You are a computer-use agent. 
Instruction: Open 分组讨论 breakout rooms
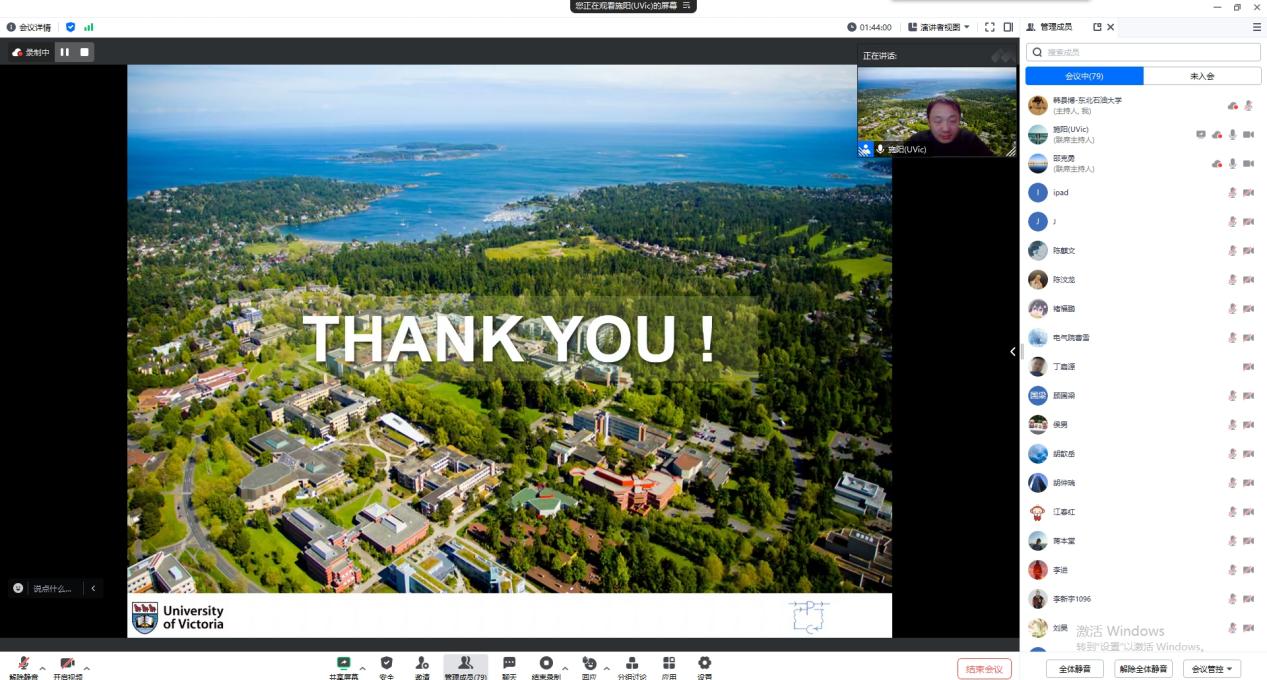[632, 665]
